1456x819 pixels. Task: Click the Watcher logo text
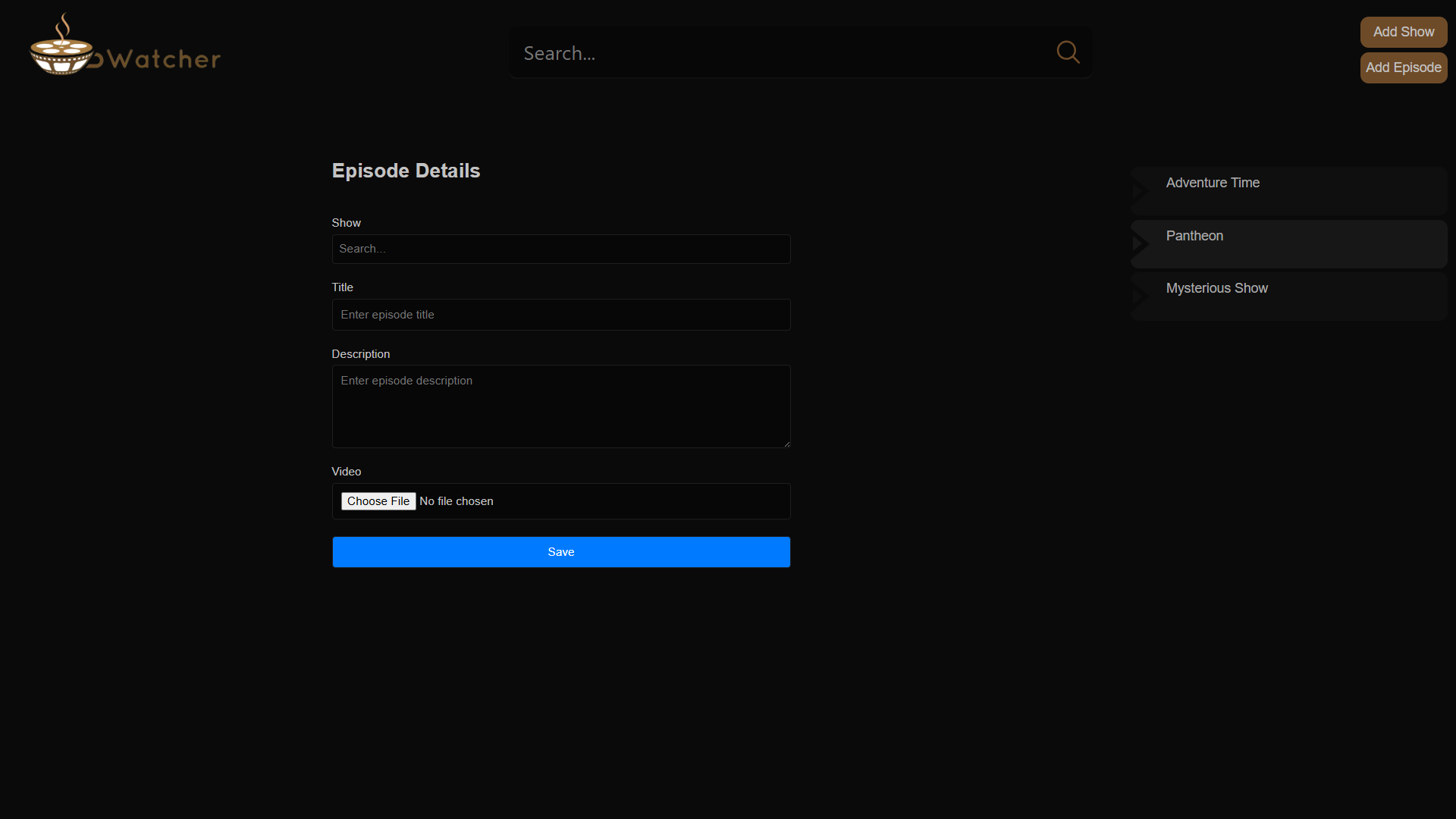coord(163,59)
